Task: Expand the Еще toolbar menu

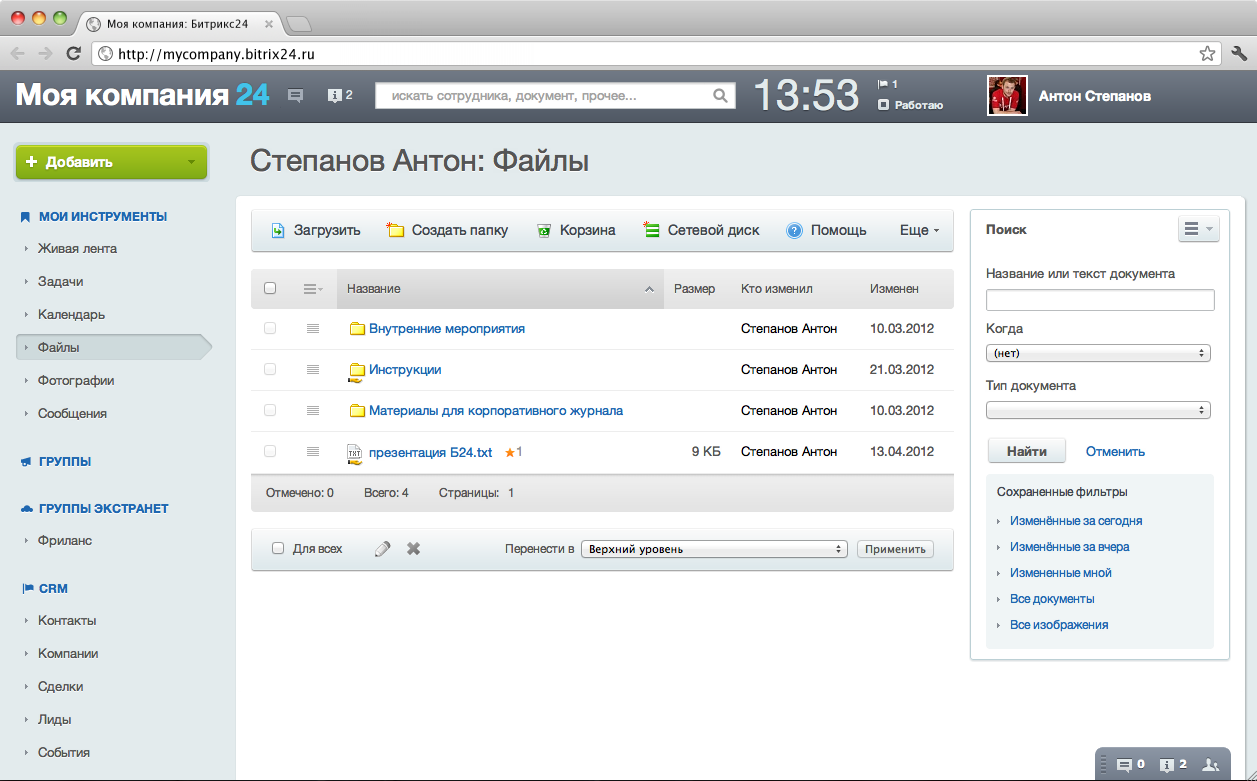Action: [920, 230]
